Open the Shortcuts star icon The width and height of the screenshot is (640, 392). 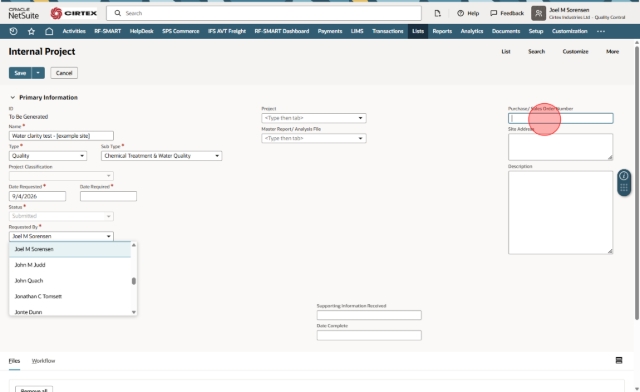(31, 31)
